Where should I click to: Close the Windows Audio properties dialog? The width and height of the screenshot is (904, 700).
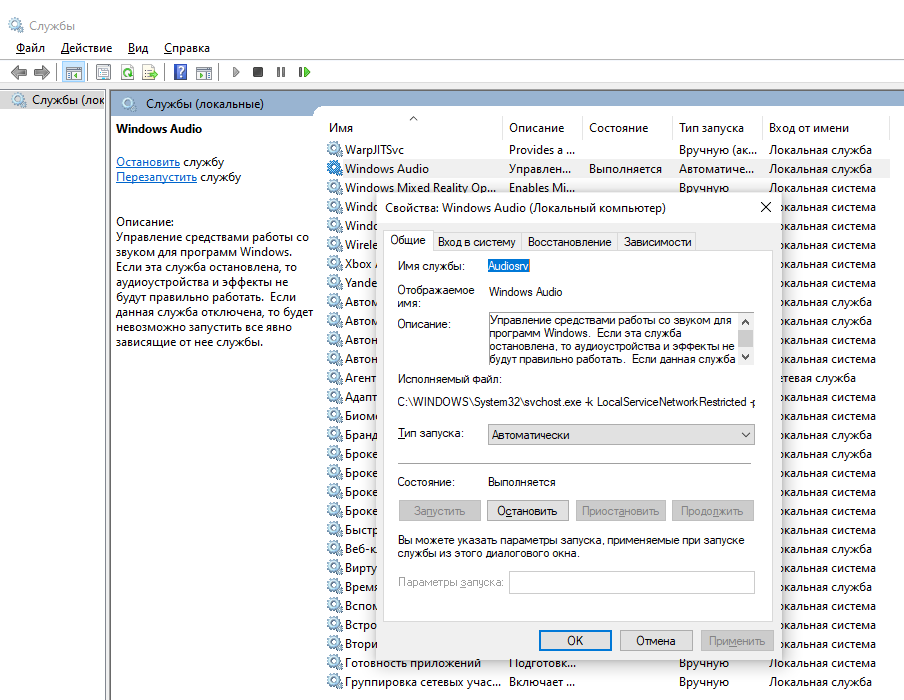point(766,207)
